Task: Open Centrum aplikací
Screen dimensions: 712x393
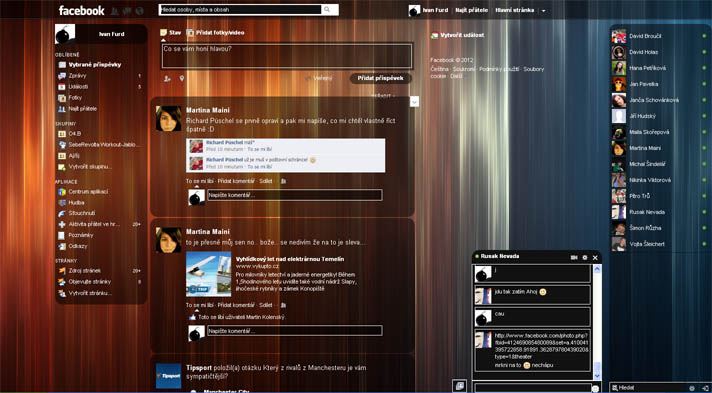Action: click(88, 192)
